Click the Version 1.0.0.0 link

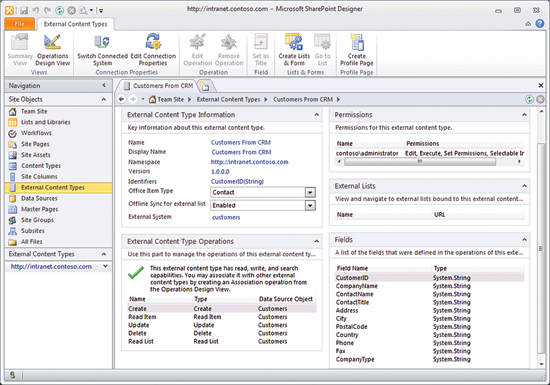pyautogui.click(x=220, y=172)
